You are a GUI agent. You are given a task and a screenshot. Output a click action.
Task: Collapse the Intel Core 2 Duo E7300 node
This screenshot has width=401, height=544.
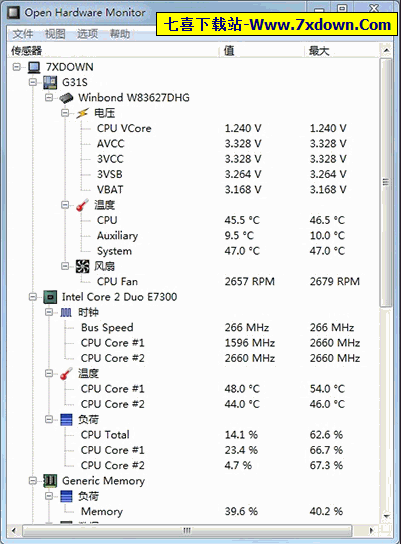click(x=33, y=297)
